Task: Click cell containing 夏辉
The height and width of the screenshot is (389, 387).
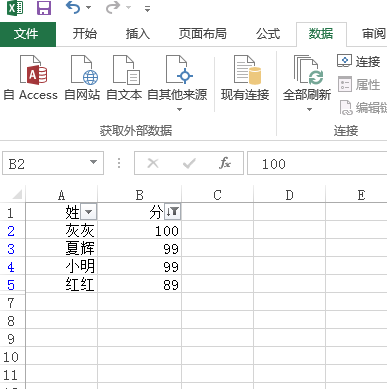Action: coord(62,248)
